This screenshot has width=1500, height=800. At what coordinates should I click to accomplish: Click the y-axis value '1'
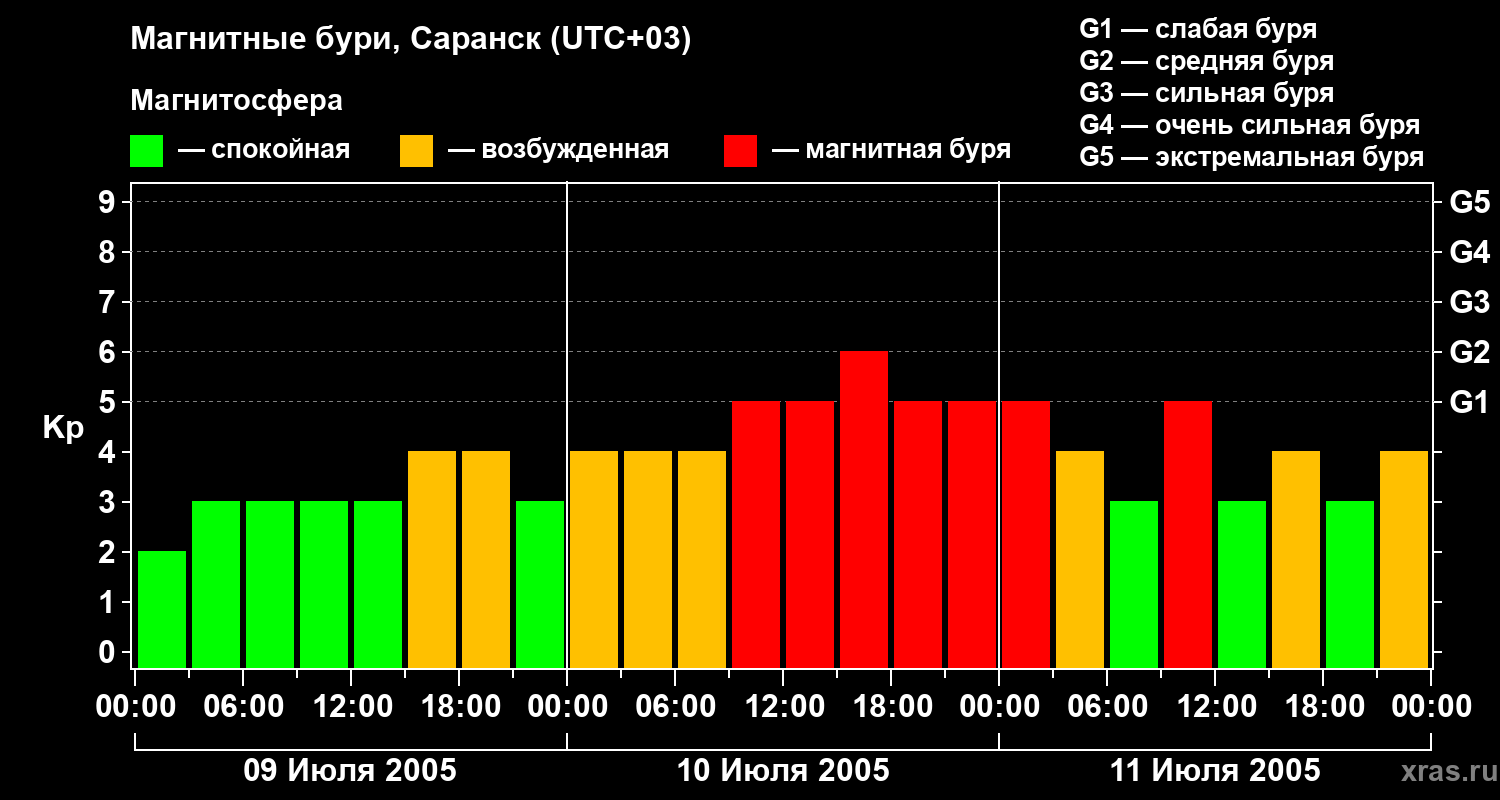(109, 602)
